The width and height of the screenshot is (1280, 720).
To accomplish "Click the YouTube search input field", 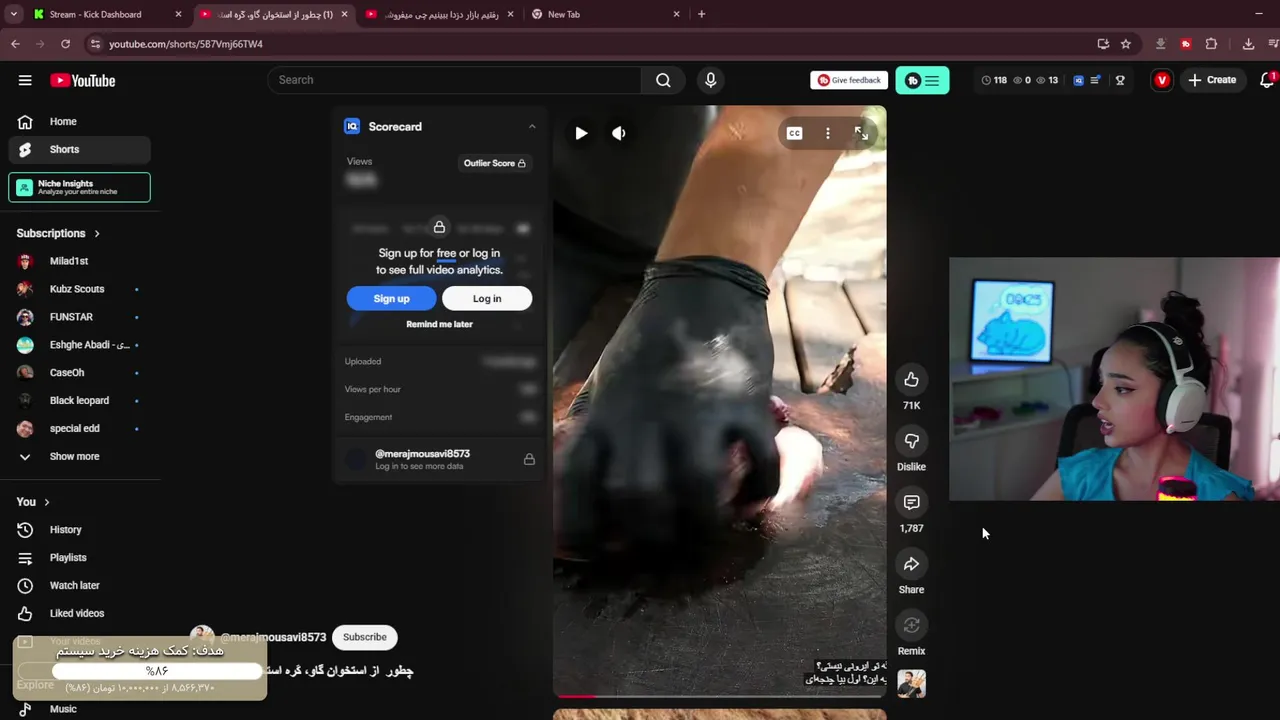I will [455, 80].
